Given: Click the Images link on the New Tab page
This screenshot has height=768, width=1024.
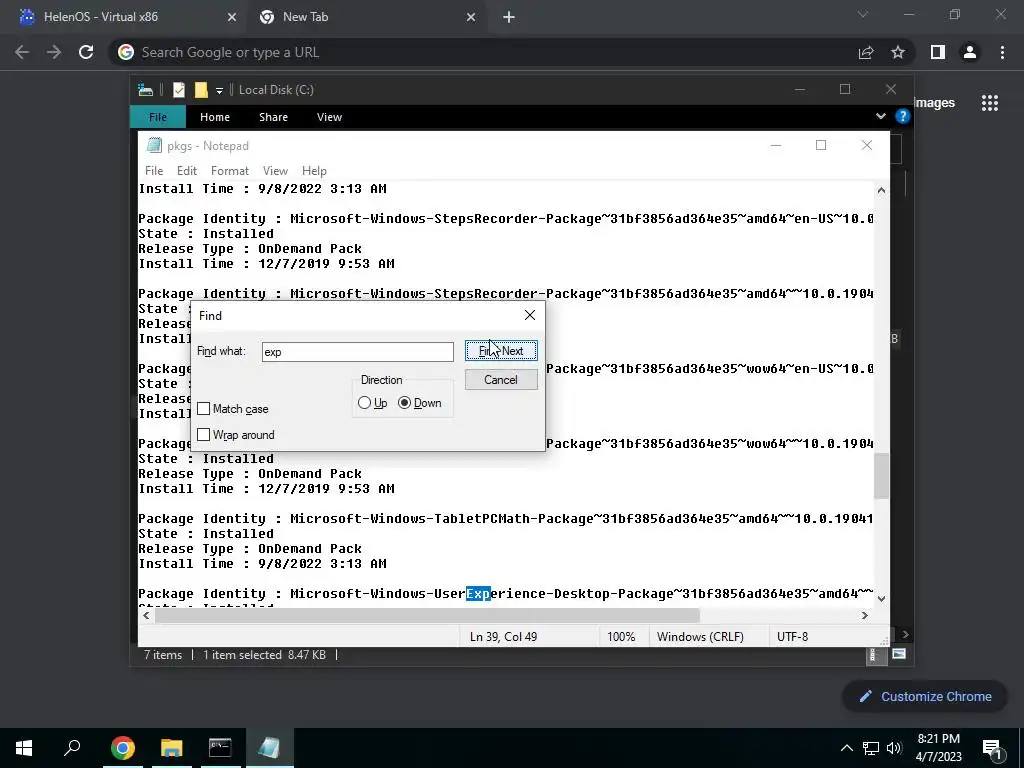Looking at the screenshot, I should tap(935, 103).
